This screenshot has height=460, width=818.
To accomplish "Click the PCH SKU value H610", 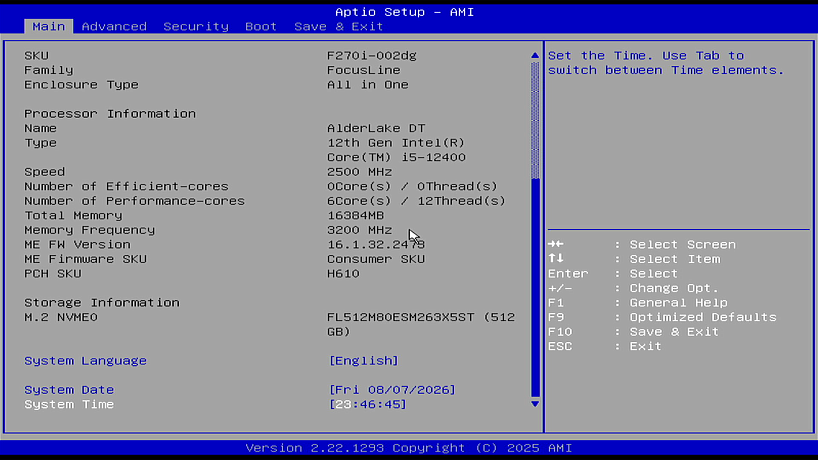I will click(x=343, y=274).
